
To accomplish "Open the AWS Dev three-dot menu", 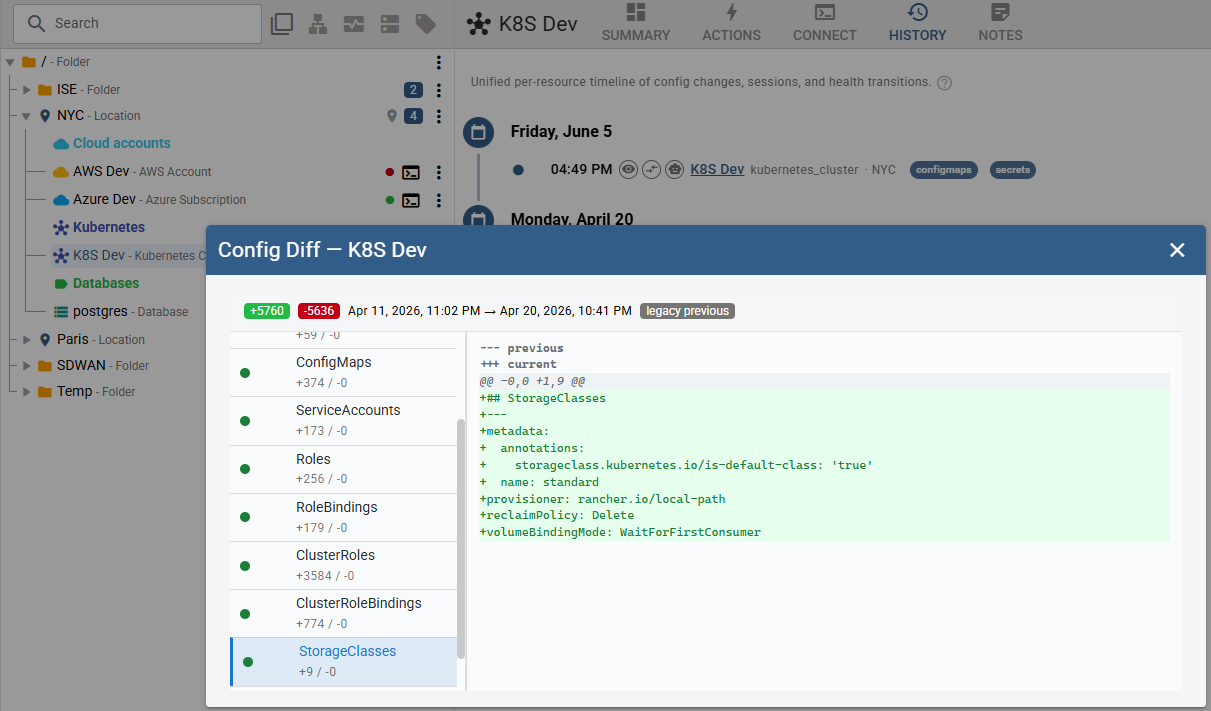I will point(438,172).
